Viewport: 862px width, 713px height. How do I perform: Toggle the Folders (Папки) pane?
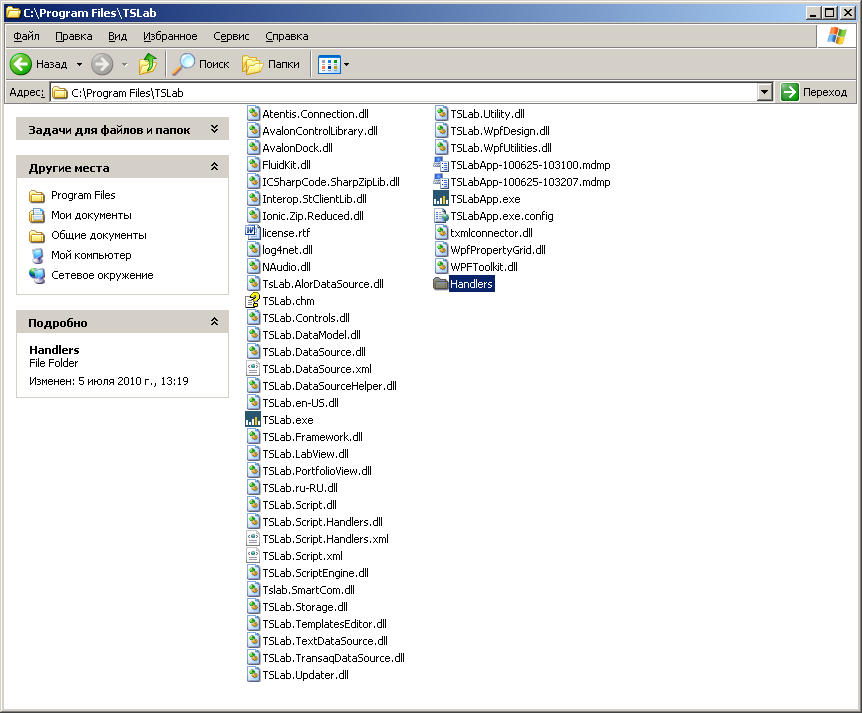(x=271, y=64)
